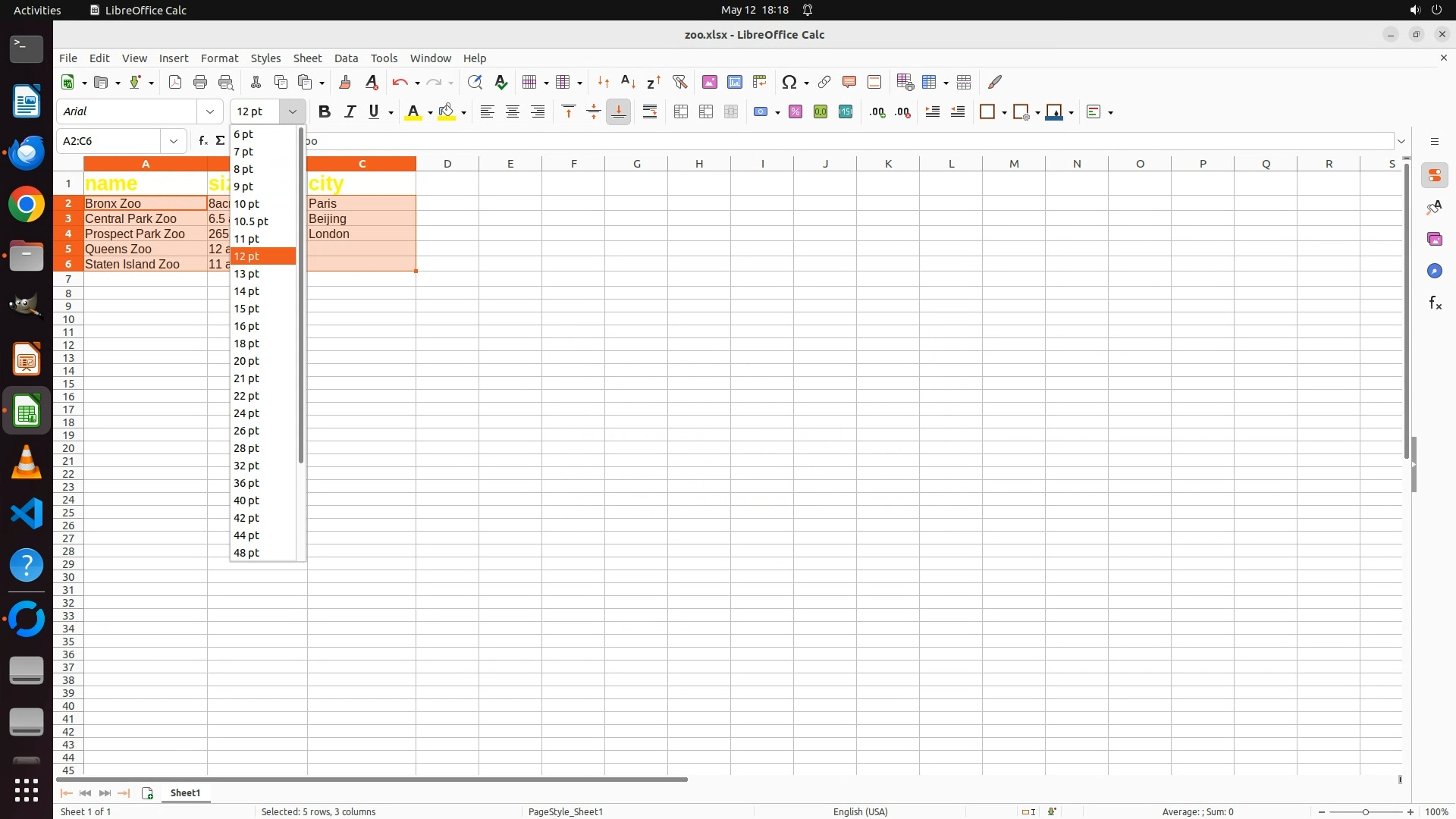Viewport: 1456px width, 819px height.
Task: Insert a chart using chart icon
Action: 734,82
